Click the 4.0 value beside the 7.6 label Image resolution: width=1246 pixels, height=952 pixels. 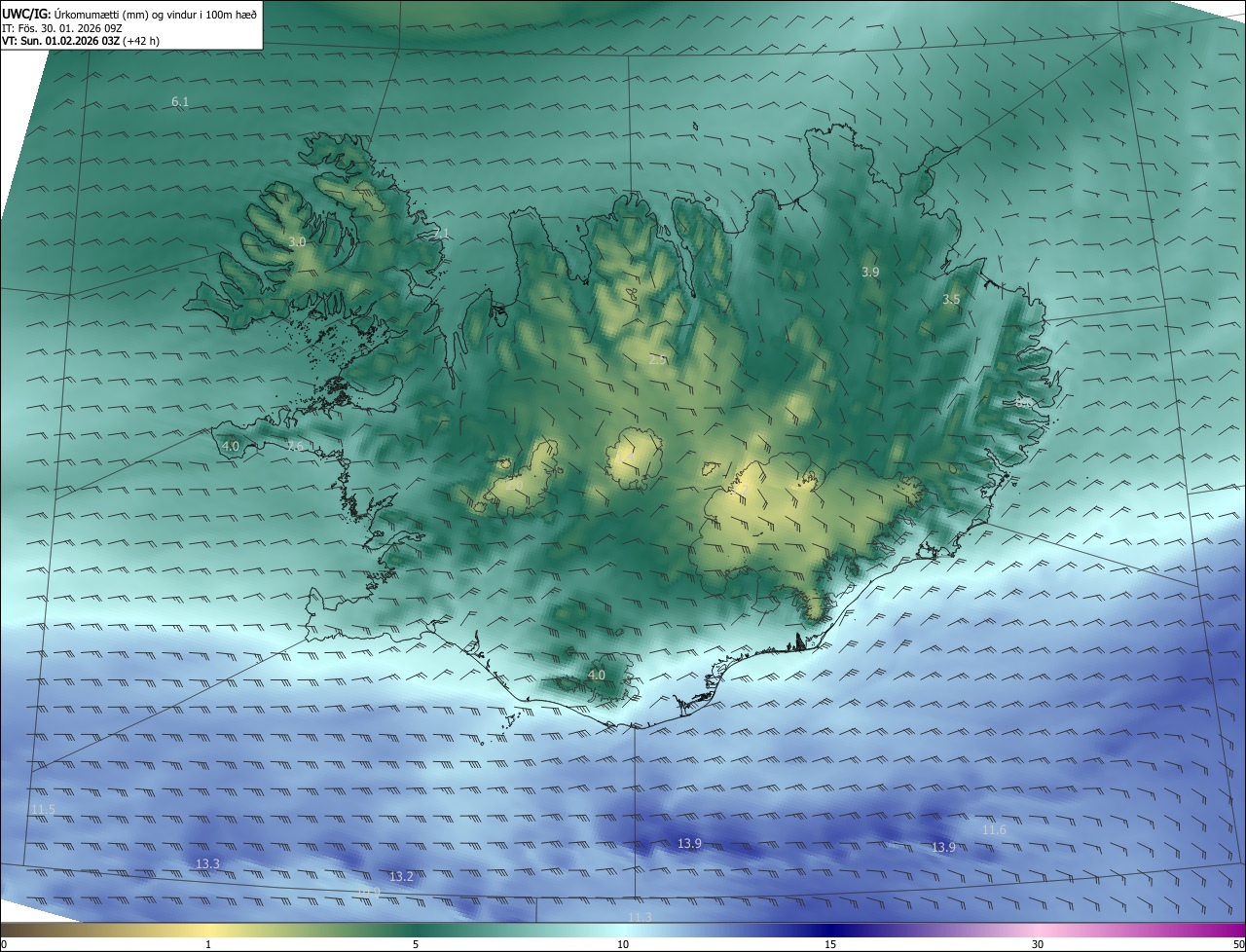(x=231, y=447)
